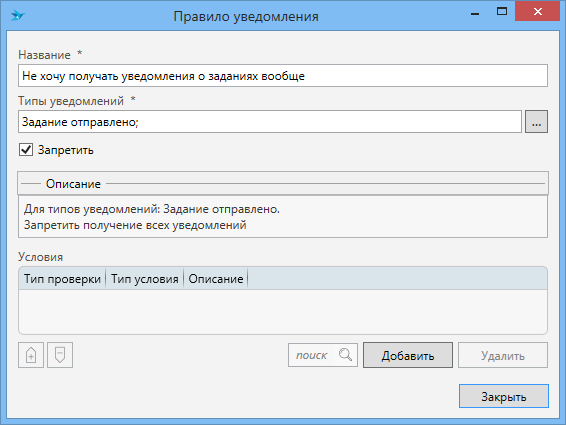Sort by the Тип проверки column header
566x425 pixels.
coord(62,279)
